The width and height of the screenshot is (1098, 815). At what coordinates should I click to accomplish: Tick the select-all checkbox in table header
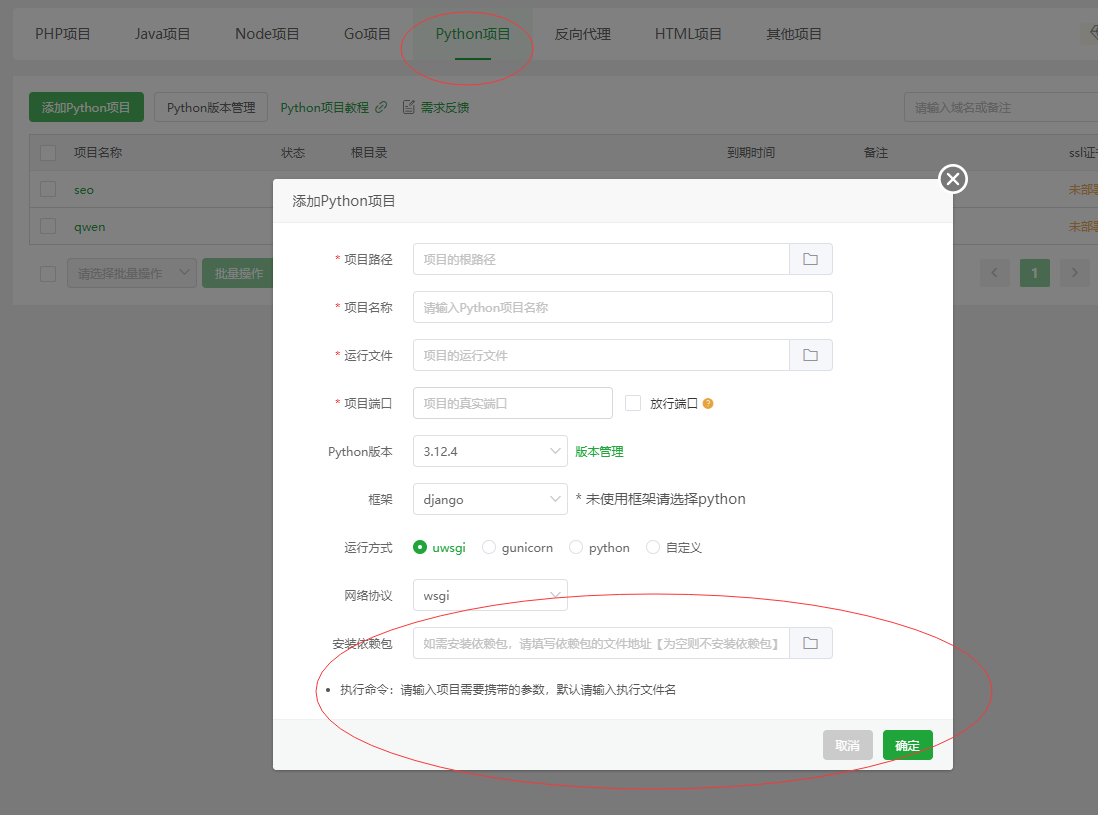48,153
